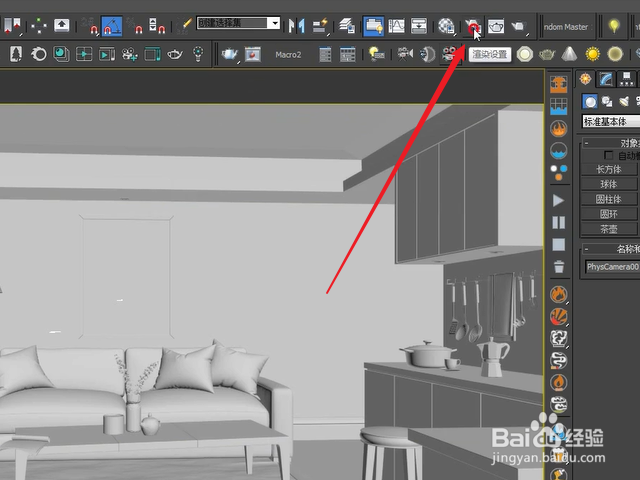Toggle the Percent Snap magnet
Viewport: 640px width, 480px height.
pos(134,26)
